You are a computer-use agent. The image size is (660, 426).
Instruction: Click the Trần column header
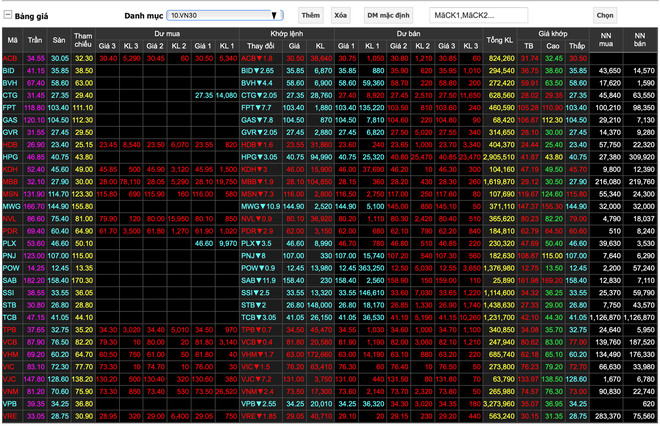tap(36, 41)
